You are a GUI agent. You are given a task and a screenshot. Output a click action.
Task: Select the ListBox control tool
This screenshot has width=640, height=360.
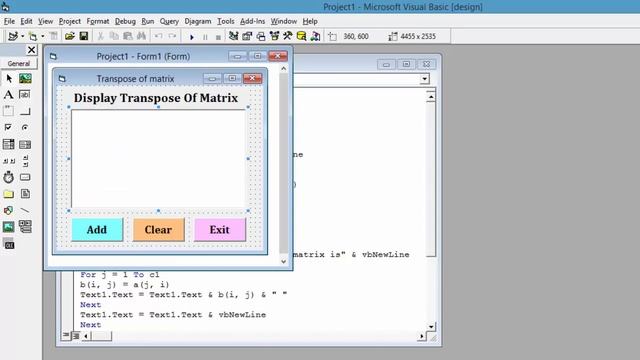(x=25, y=144)
